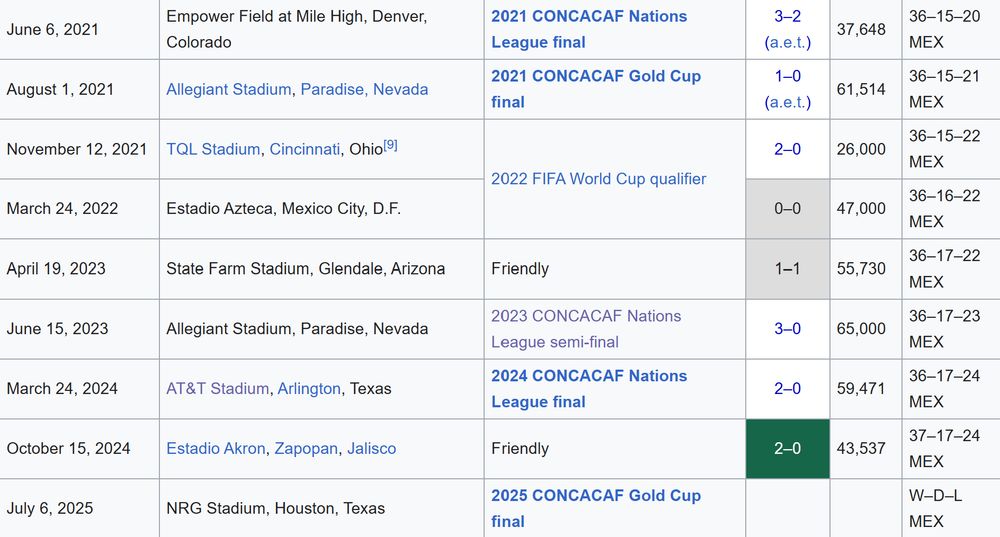This screenshot has height=537, width=1000.
Task: Follow the Jalisco link
Action: coord(371,449)
